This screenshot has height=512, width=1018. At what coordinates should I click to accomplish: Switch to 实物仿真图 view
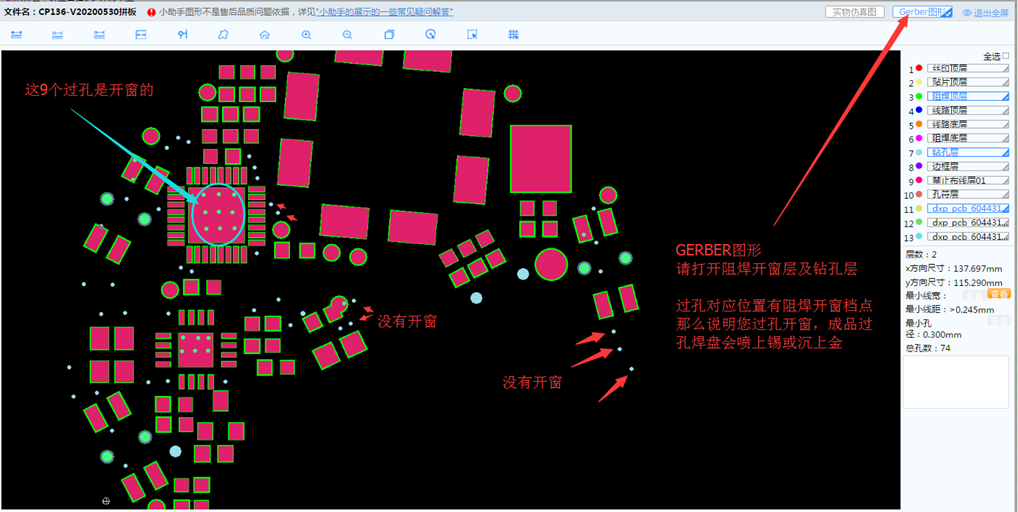click(x=855, y=12)
